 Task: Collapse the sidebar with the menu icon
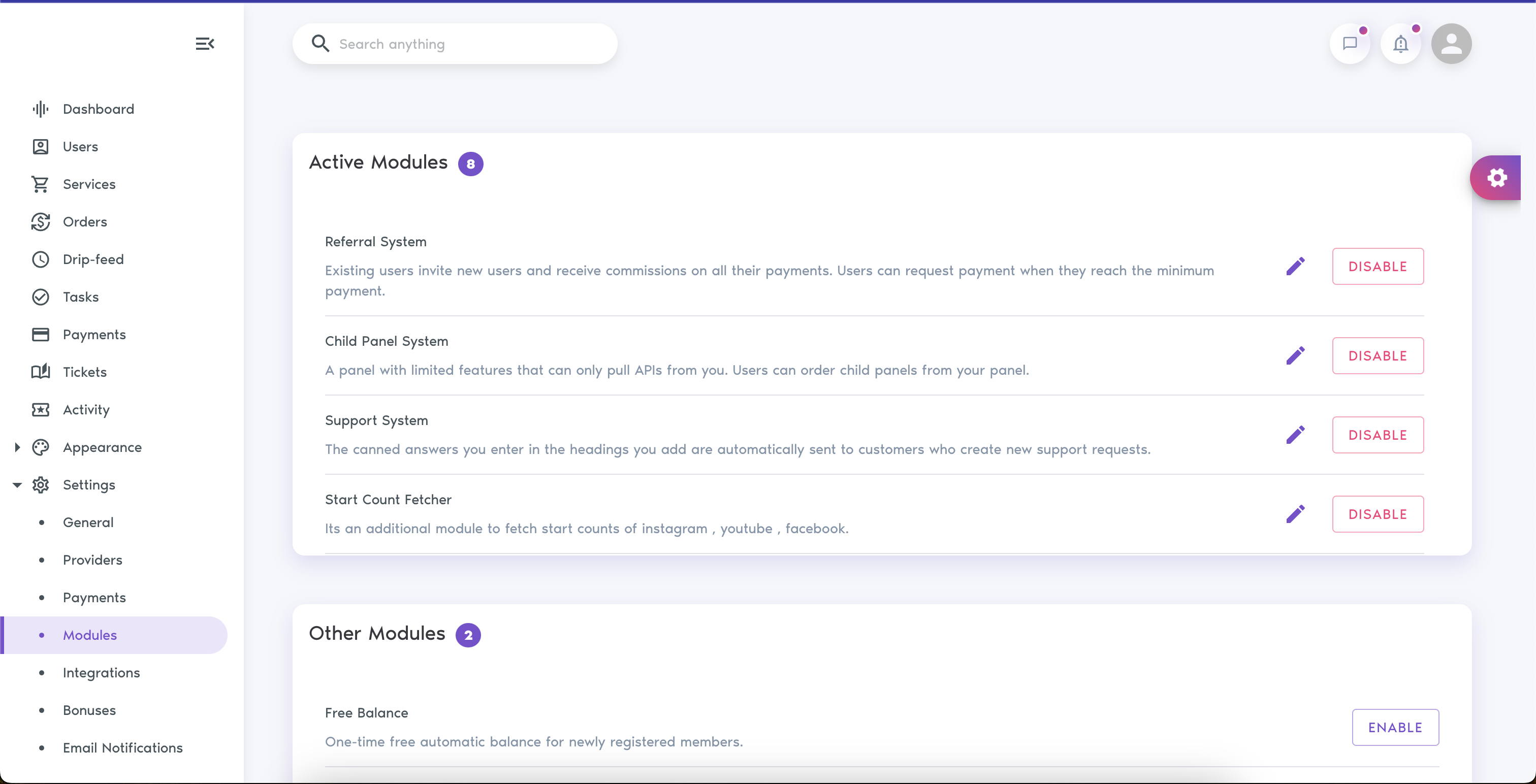coord(205,44)
